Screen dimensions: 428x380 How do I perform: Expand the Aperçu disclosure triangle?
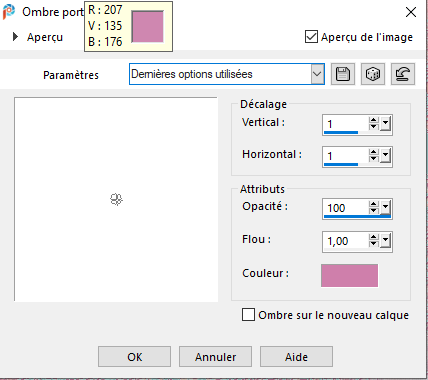point(15,37)
